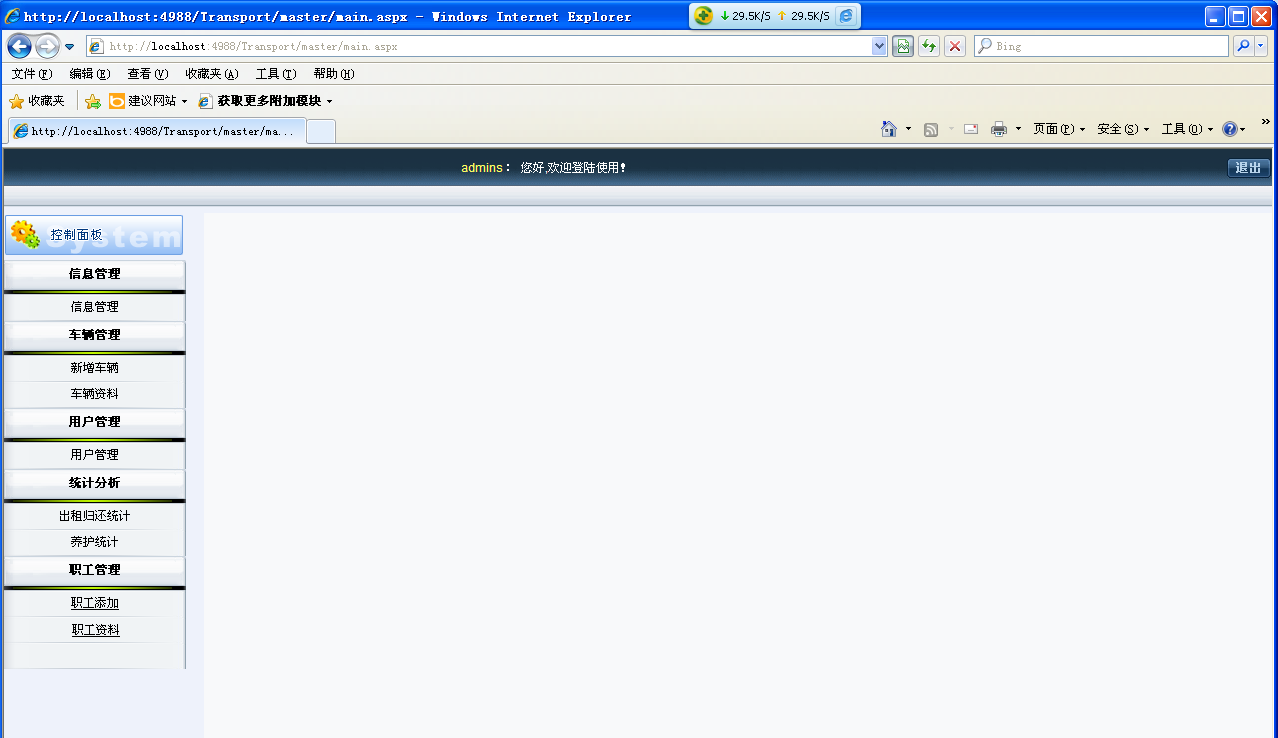Open the 职工添加 link in sidebar
Viewport: 1278px width, 738px height.
click(x=95, y=603)
